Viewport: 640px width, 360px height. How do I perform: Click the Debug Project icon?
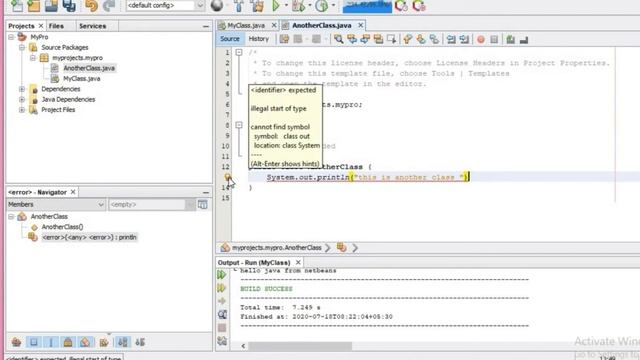coord(298,5)
